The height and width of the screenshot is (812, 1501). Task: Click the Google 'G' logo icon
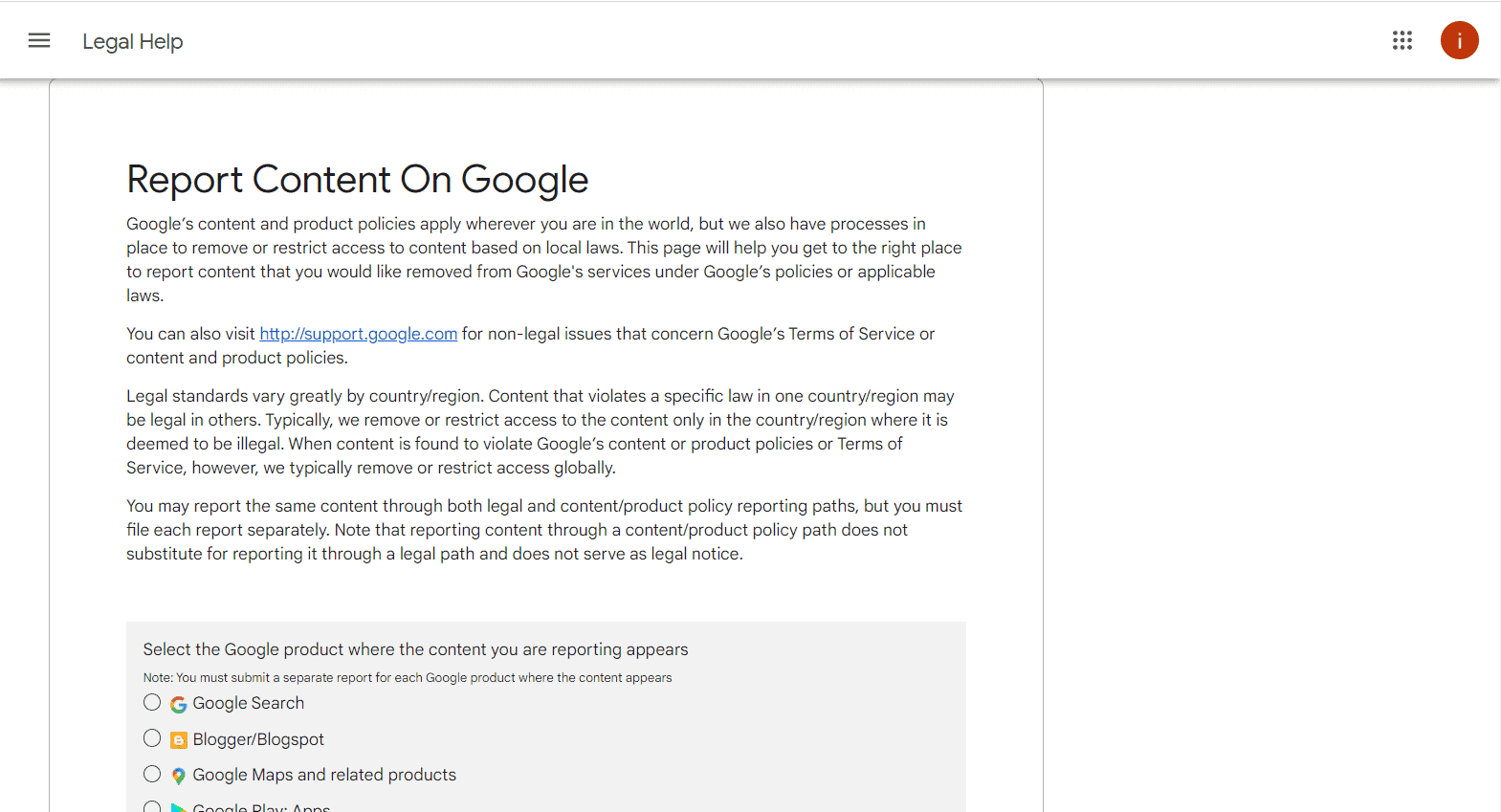click(x=179, y=705)
